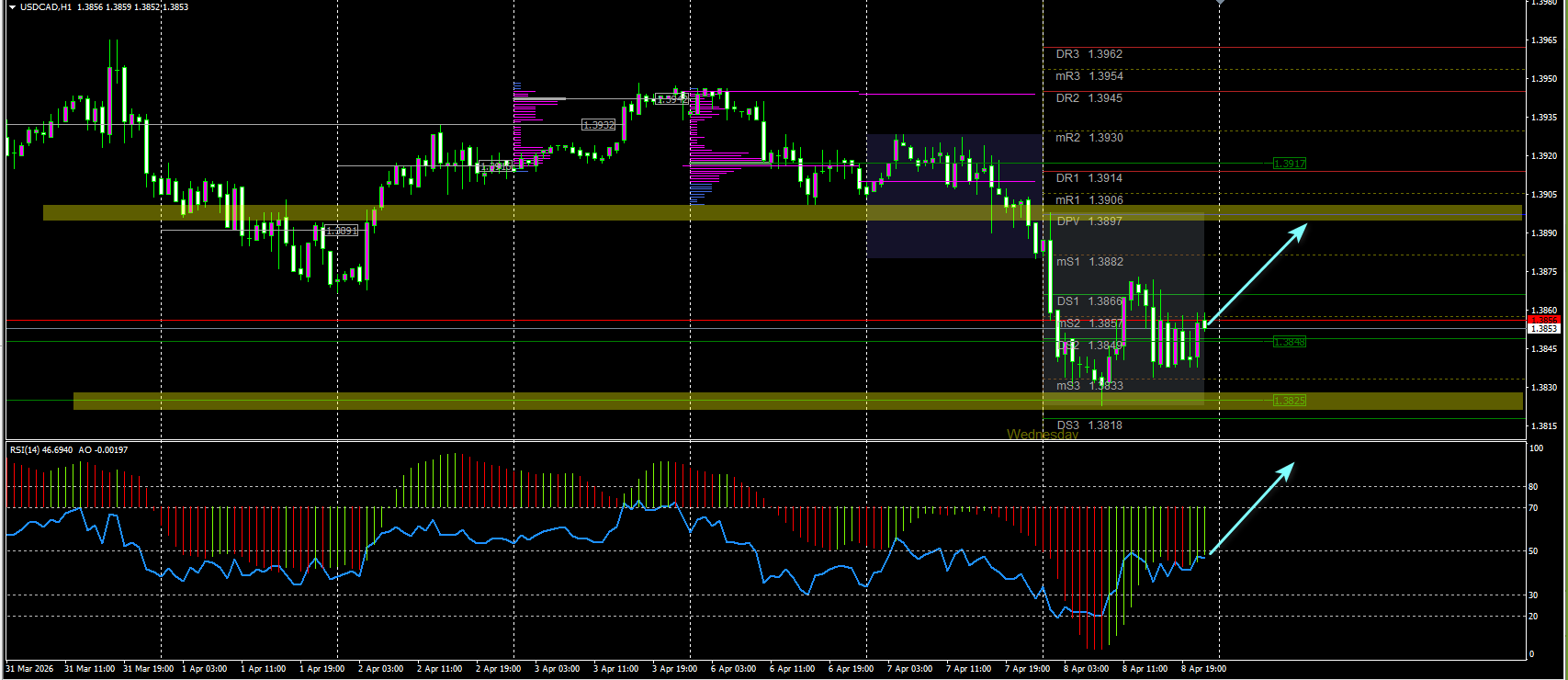Click the RSI(14) 46.6940 indicator label

click(x=41, y=450)
